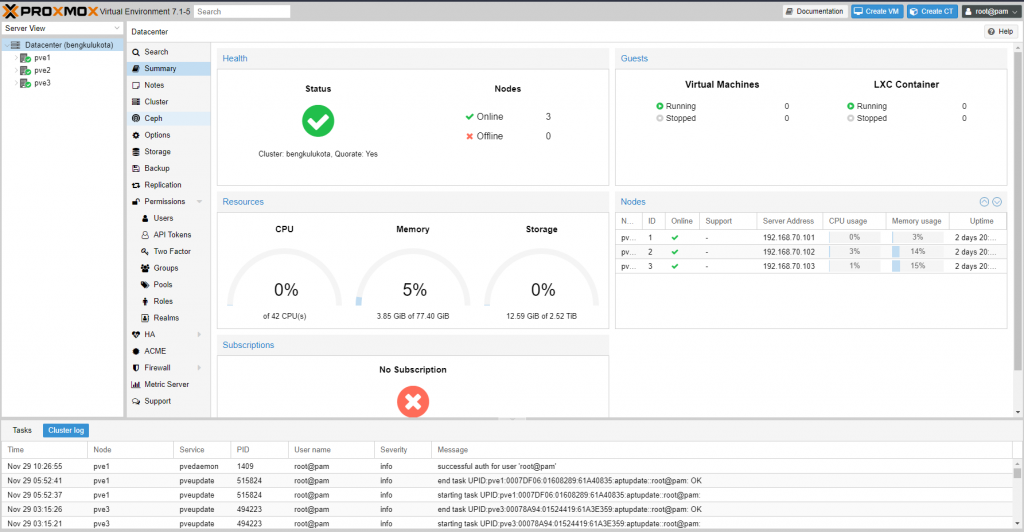Open the Pools tags icon
This screenshot has width=1024, height=532.
point(145,285)
